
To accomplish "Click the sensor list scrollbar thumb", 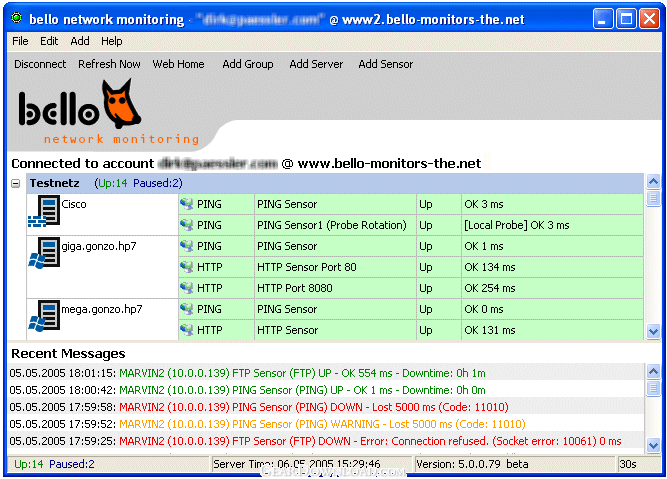I will [x=653, y=198].
